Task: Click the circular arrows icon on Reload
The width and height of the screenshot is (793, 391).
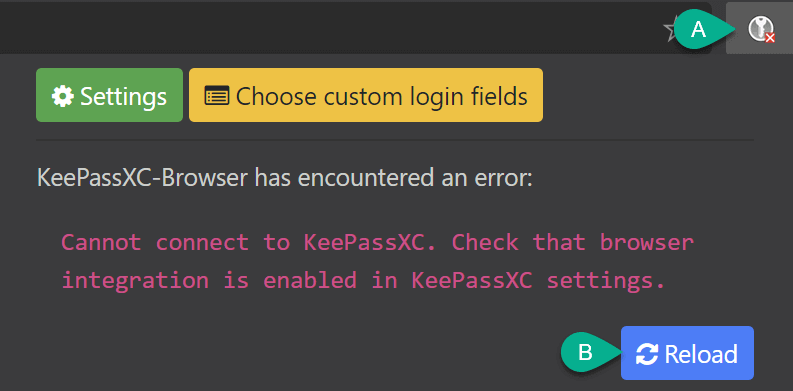Action: point(647,354)
